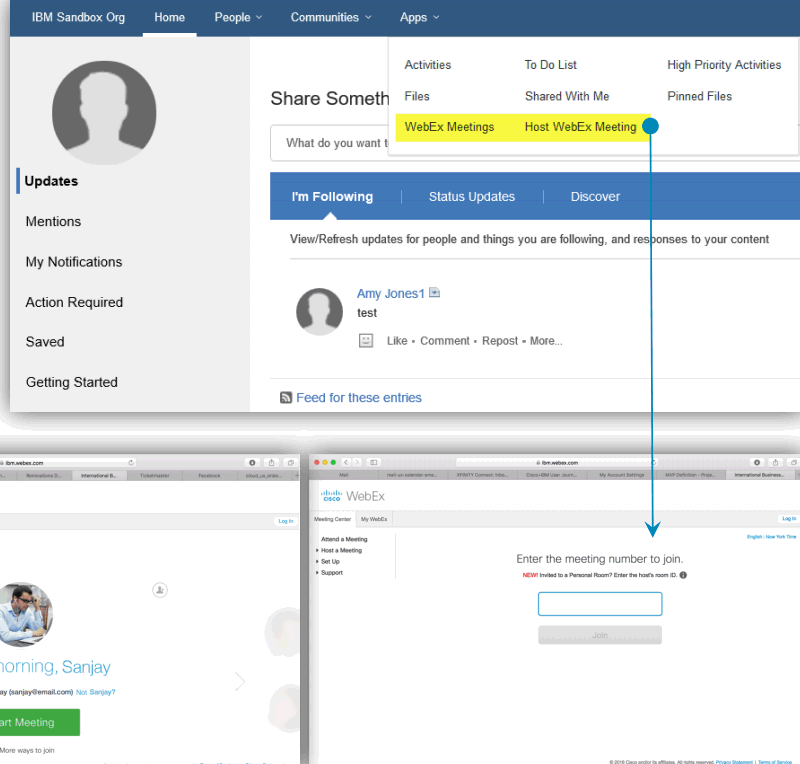Select My WebEx tab
The height and width of the screenshot is (764, 800).
pos(374,519)
